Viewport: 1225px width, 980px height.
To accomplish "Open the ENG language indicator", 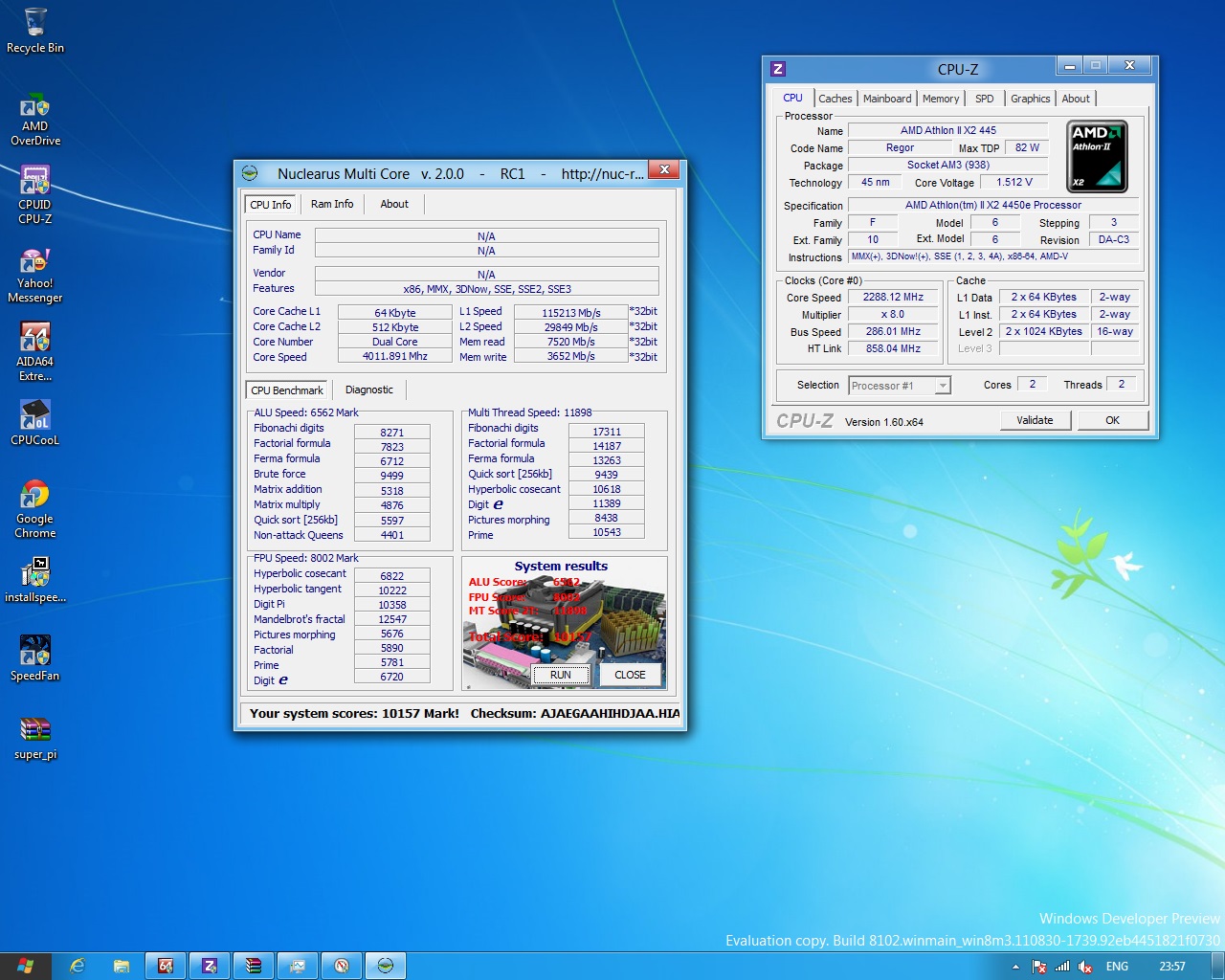I will point(1117,967).
